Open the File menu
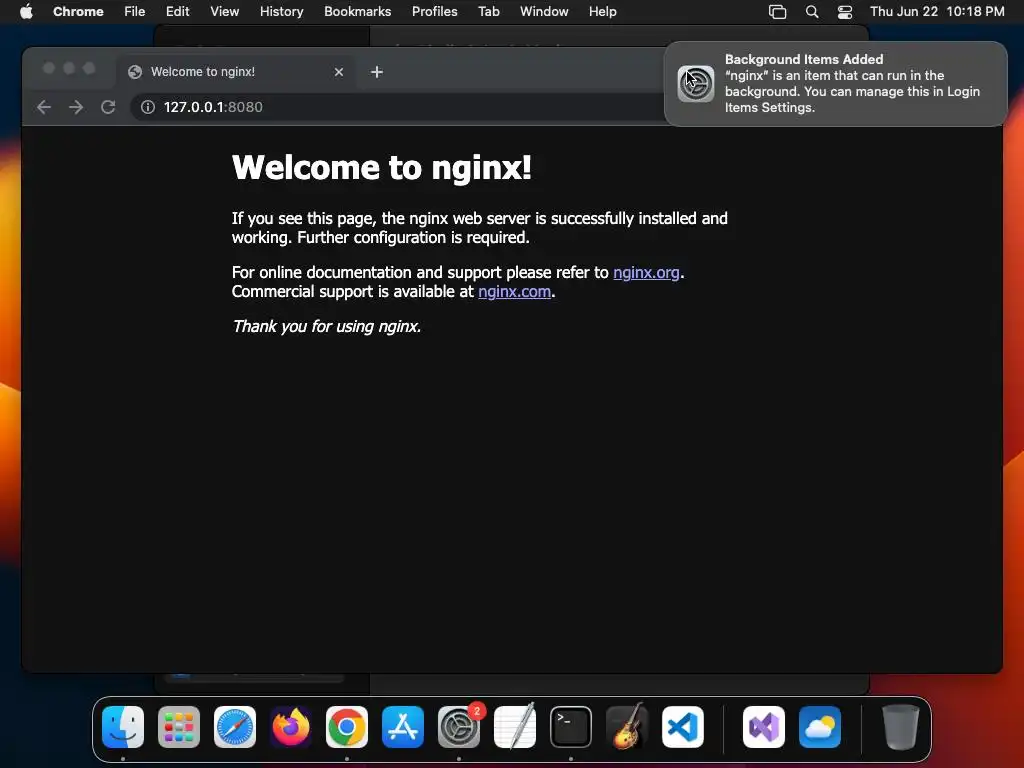1024x768 pixels. pos(135,12)
